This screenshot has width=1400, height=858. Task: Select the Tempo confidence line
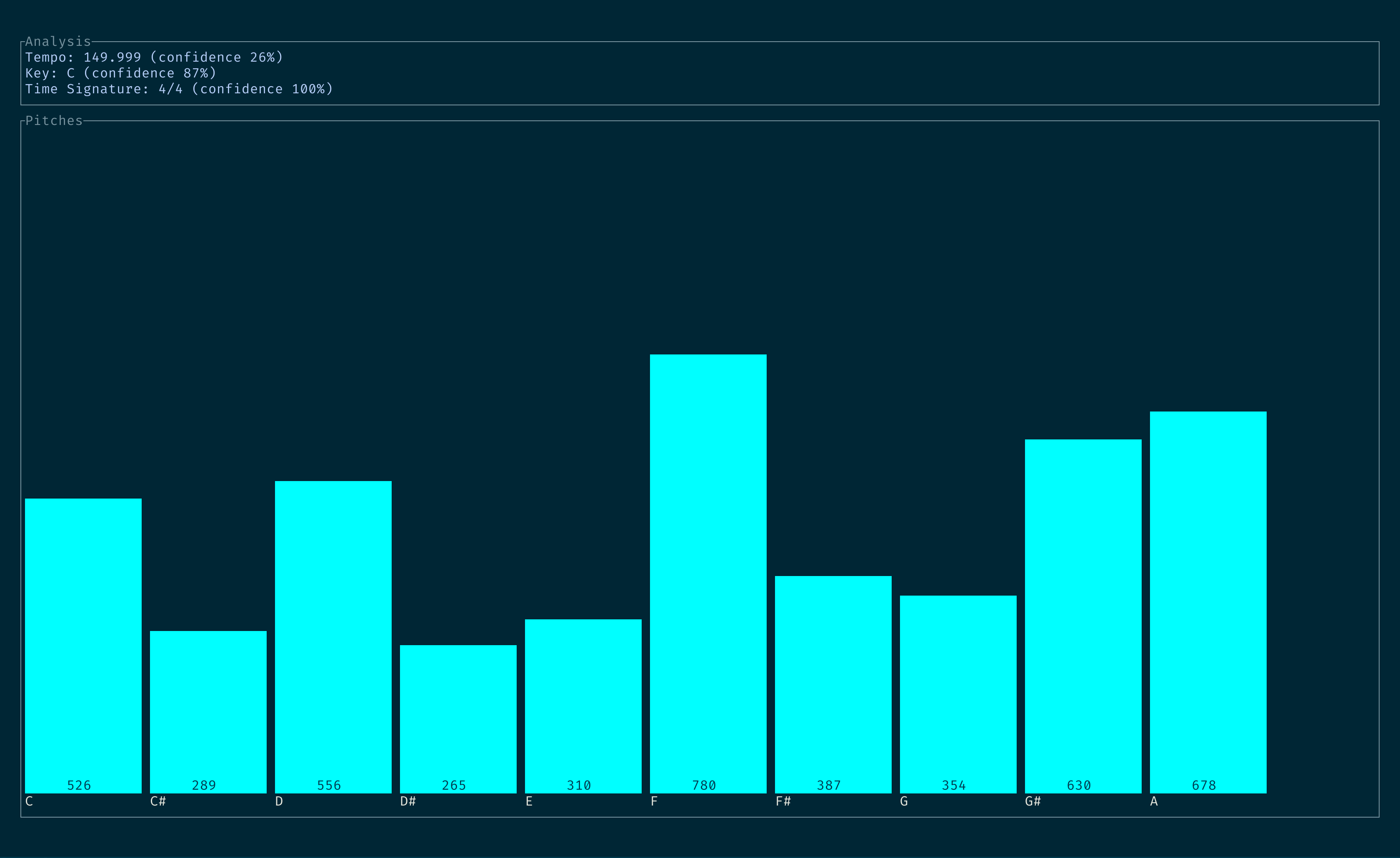coord(155,57)
